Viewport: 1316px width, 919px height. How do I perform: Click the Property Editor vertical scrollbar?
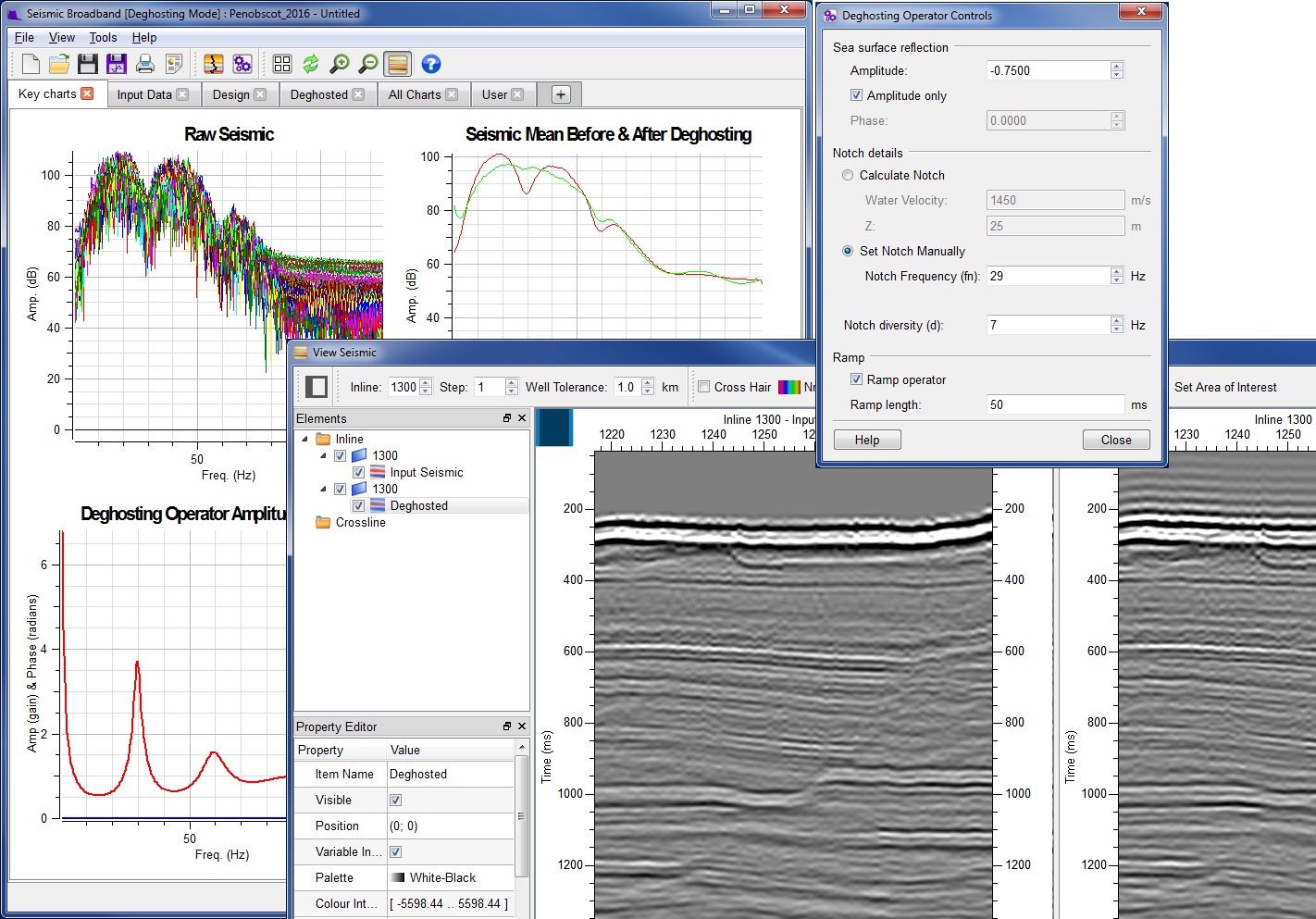[x=521, y=815]
